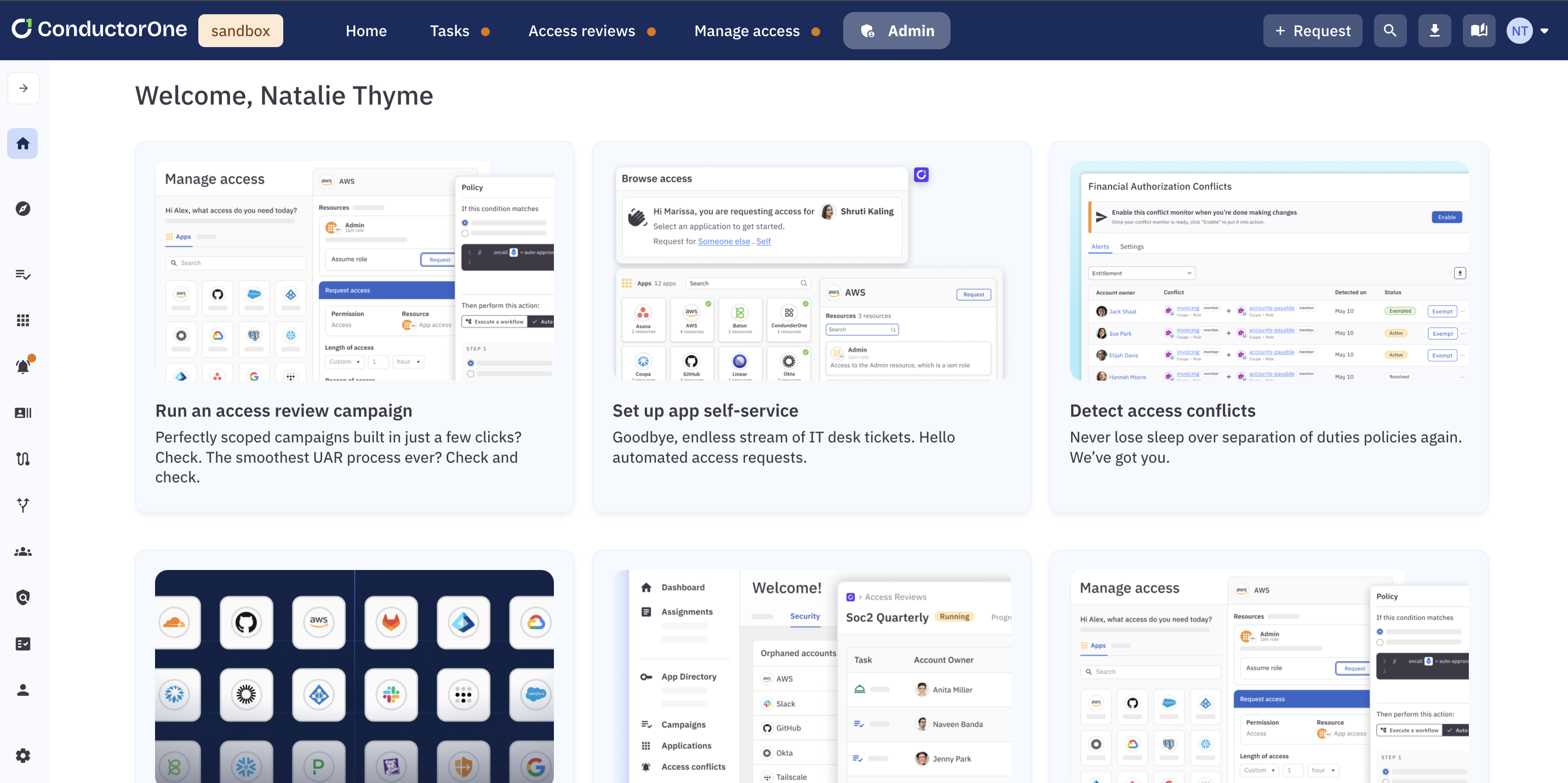Image resolution: width=1568 pixels, height=783 pixels.
Task: Open the branching automation icon in sidebar
Action: coord(22,505)
